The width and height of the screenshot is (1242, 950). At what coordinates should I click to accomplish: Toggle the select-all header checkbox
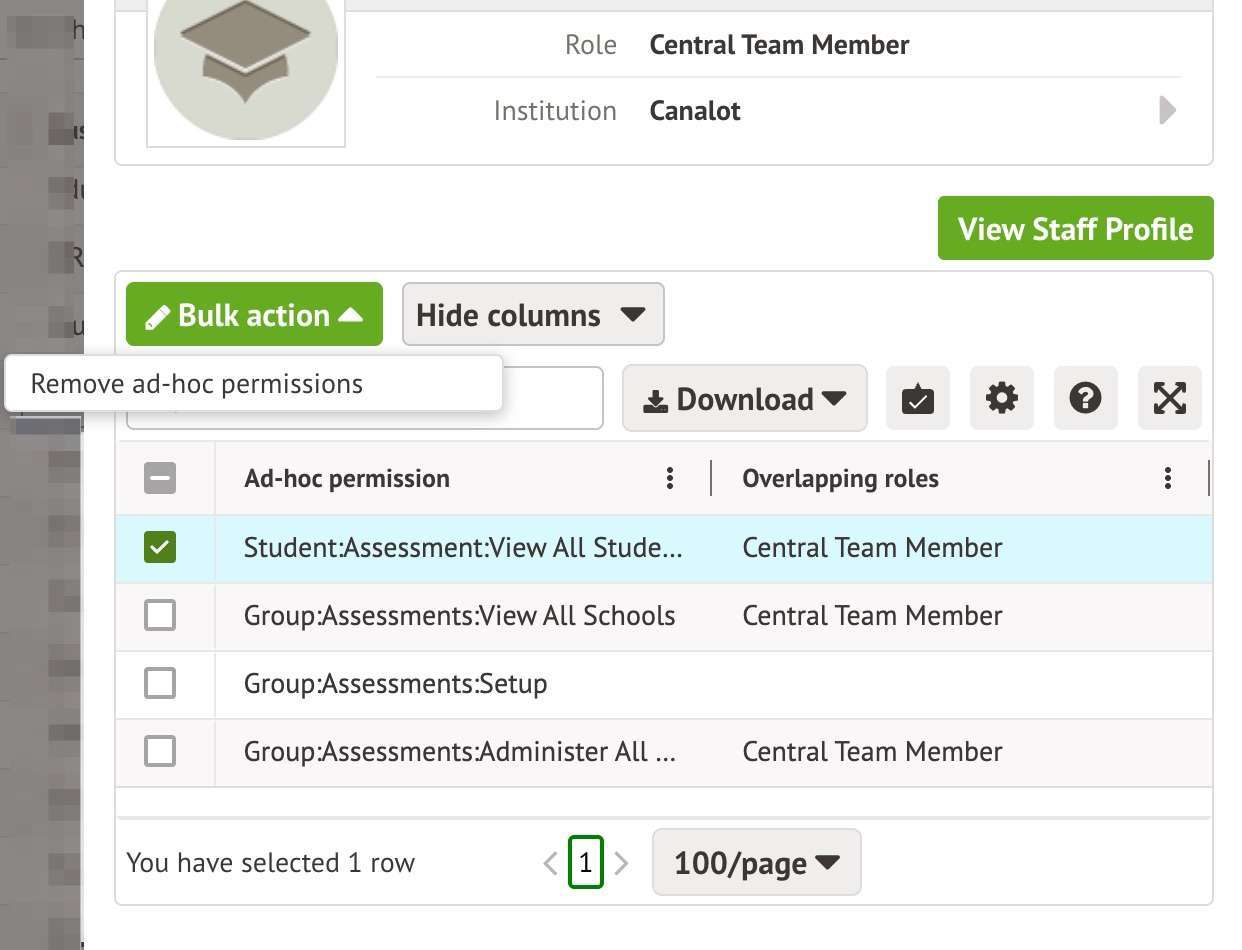160,479
